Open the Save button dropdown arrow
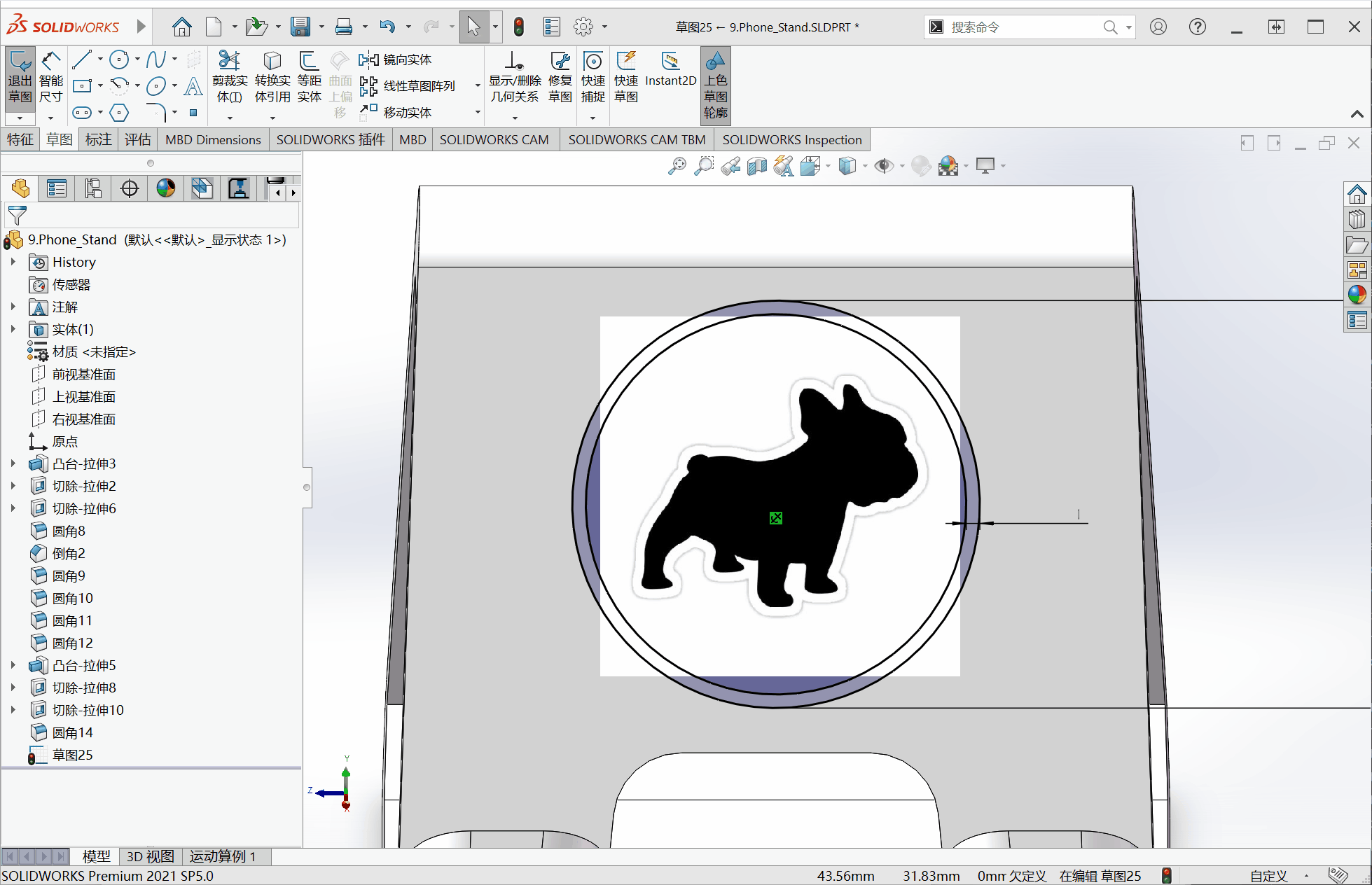 (x=321, y=27)
